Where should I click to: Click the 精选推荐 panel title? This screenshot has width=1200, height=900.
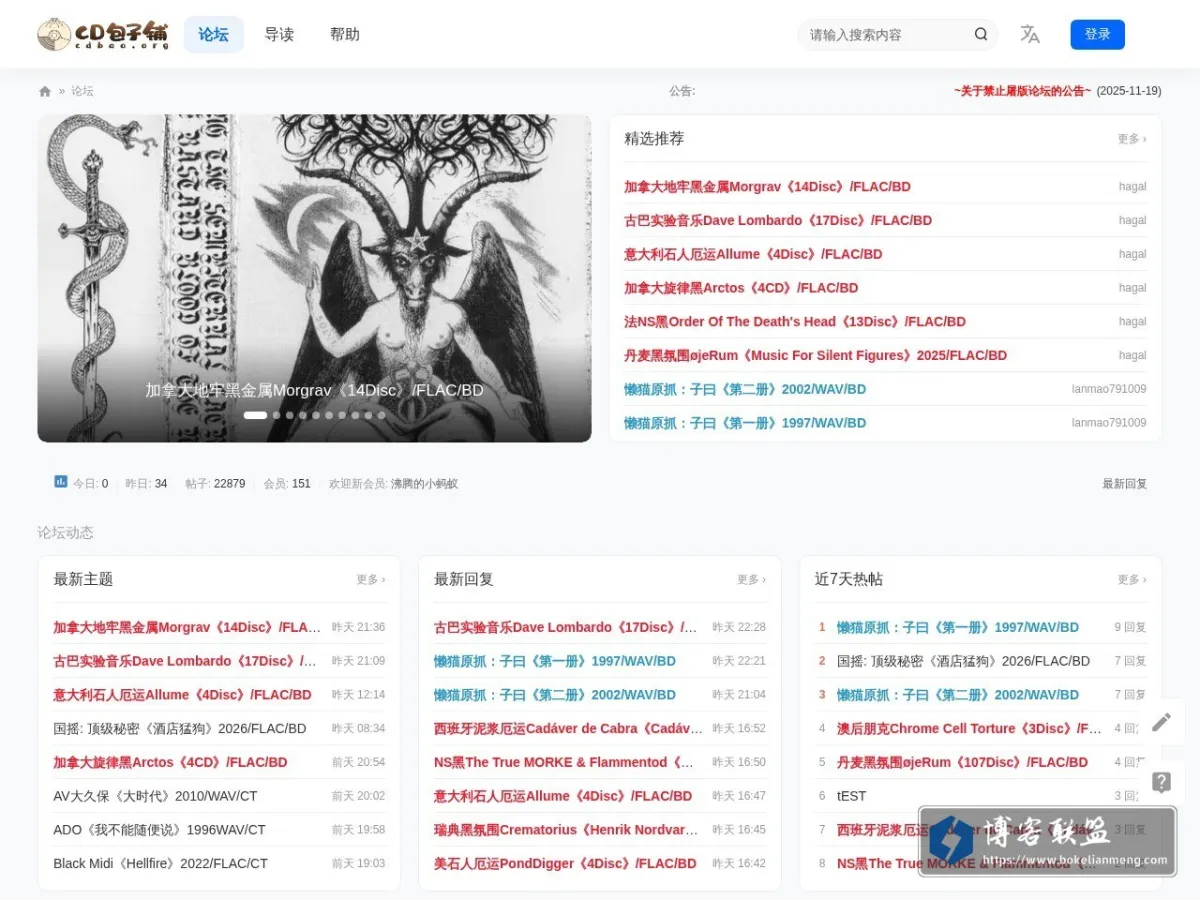pyautogui.click(x=654, y=139)
